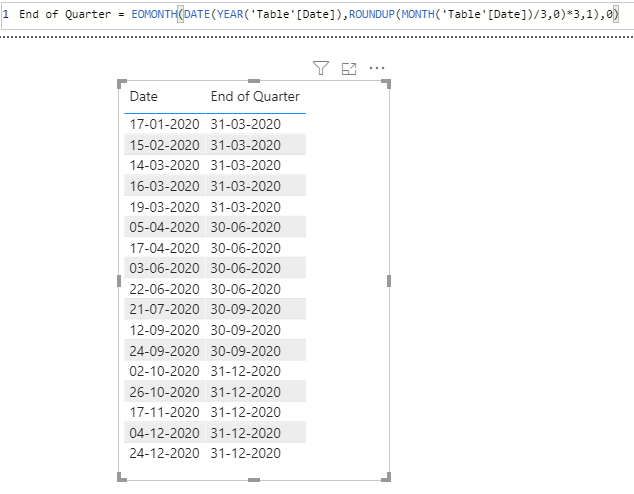Click the bottom-left visual resize handle
Viewport: 634px width, 494px height.
121,477
